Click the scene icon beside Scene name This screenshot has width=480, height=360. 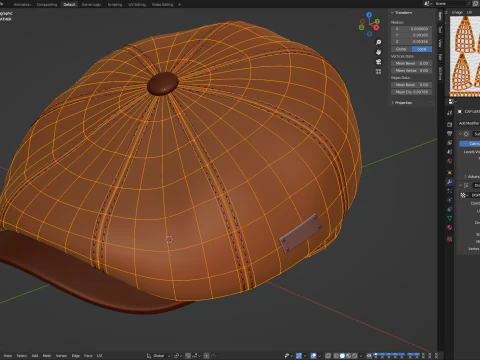point(427,3)
